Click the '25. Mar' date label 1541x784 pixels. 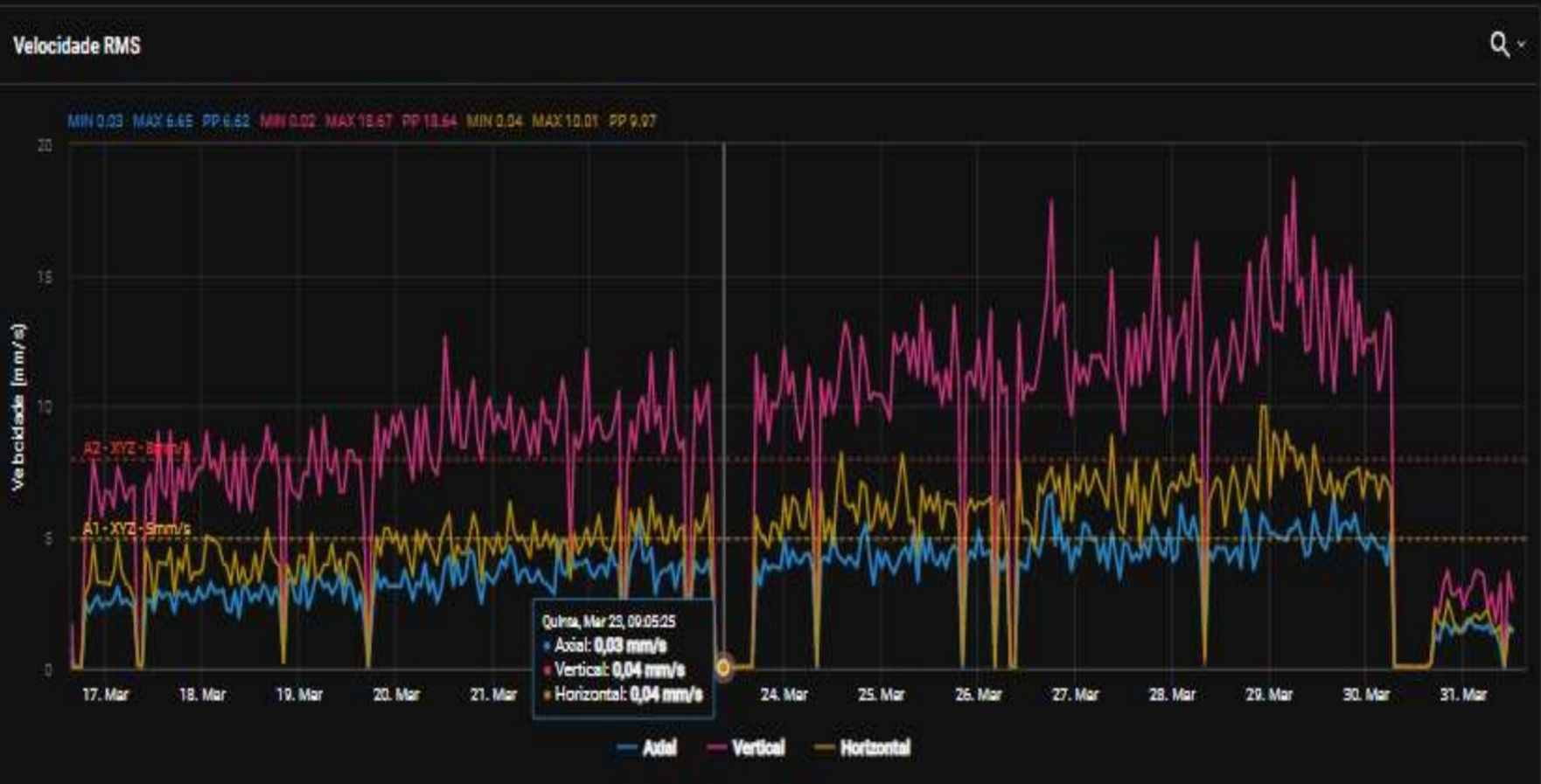click(x=881, y=695)
